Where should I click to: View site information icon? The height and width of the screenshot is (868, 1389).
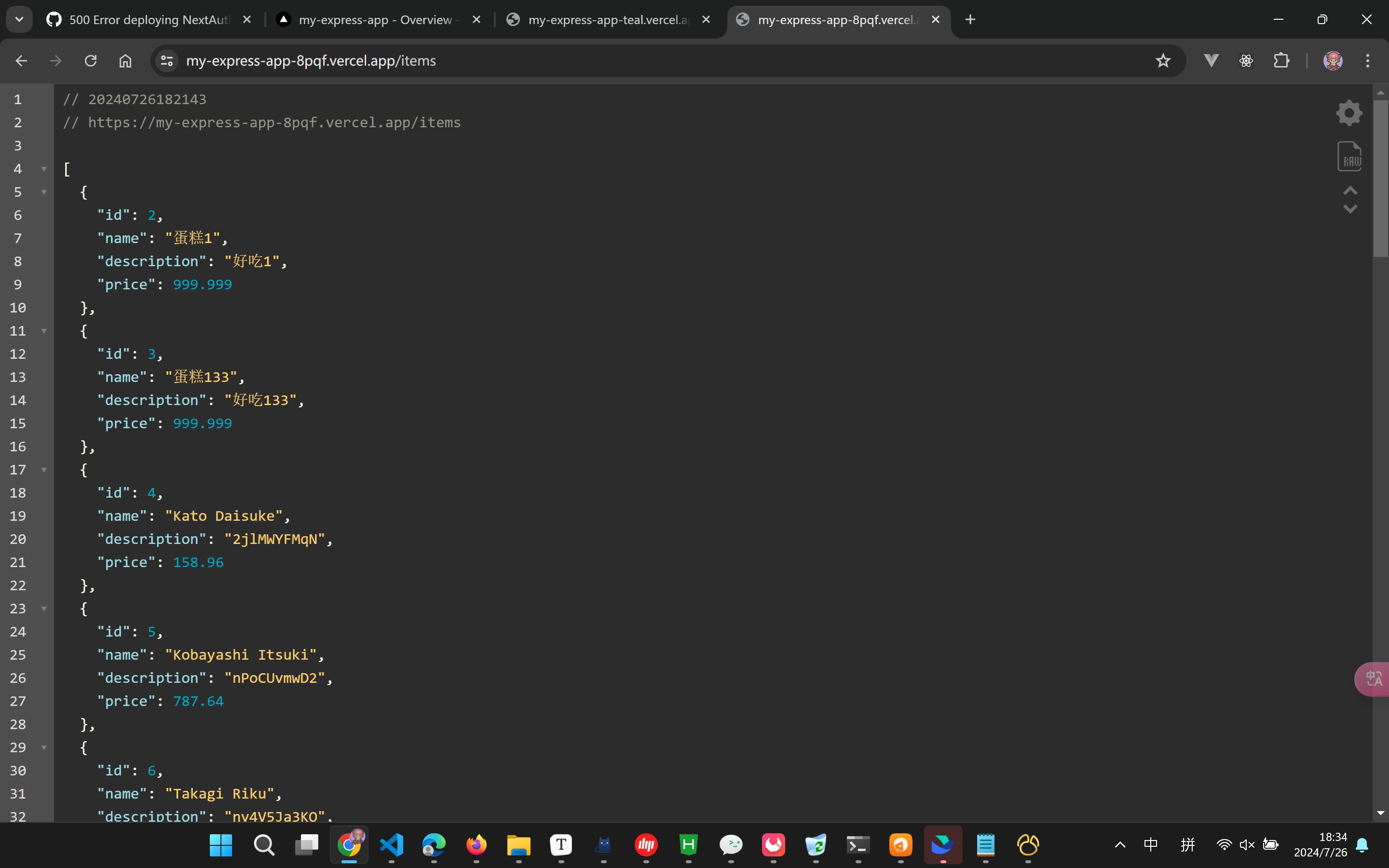tap(167, 61)
